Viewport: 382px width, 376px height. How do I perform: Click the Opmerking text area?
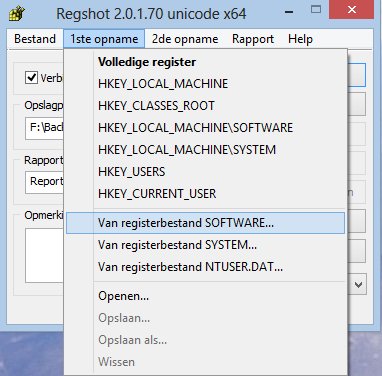(x=44, y=255)
